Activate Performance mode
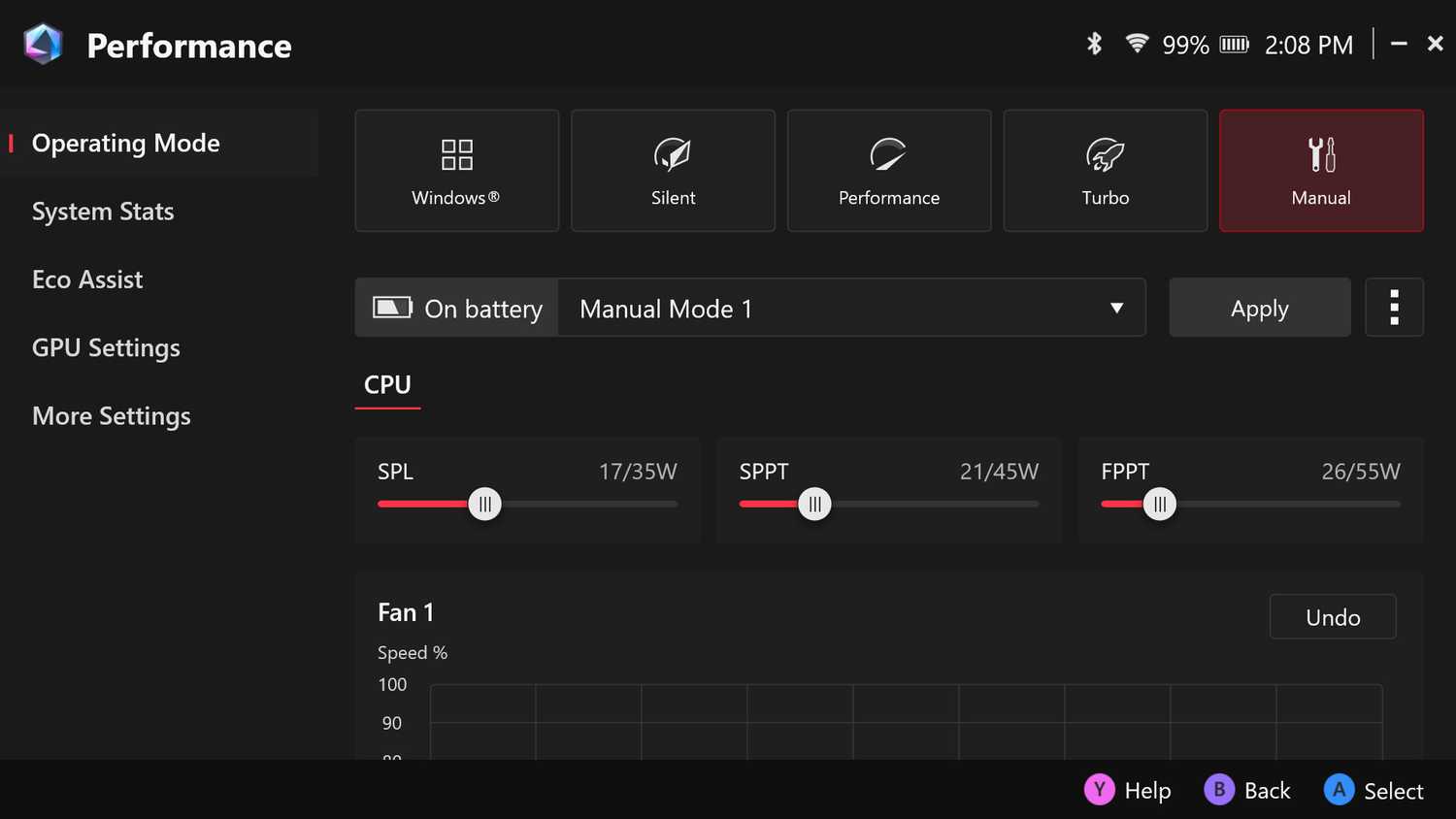1456x819 pixels. tap(888, 170)
